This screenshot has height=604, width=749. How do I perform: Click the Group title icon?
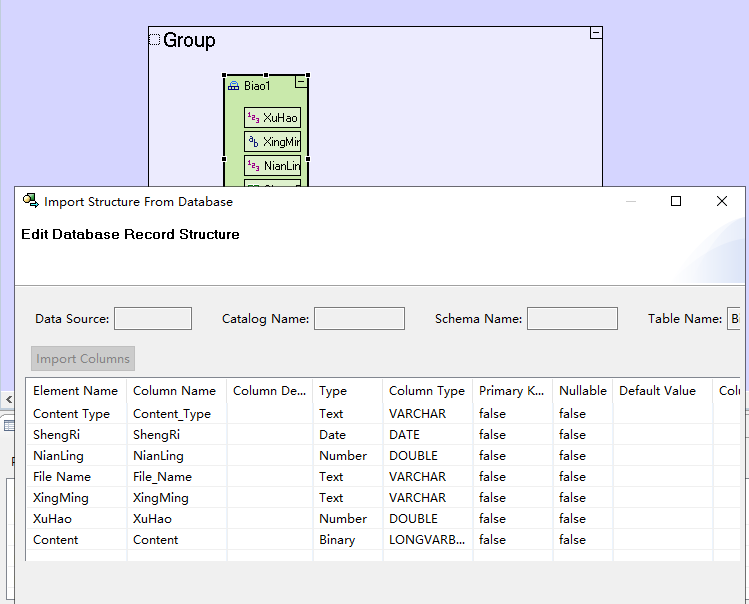coord(154,40)
